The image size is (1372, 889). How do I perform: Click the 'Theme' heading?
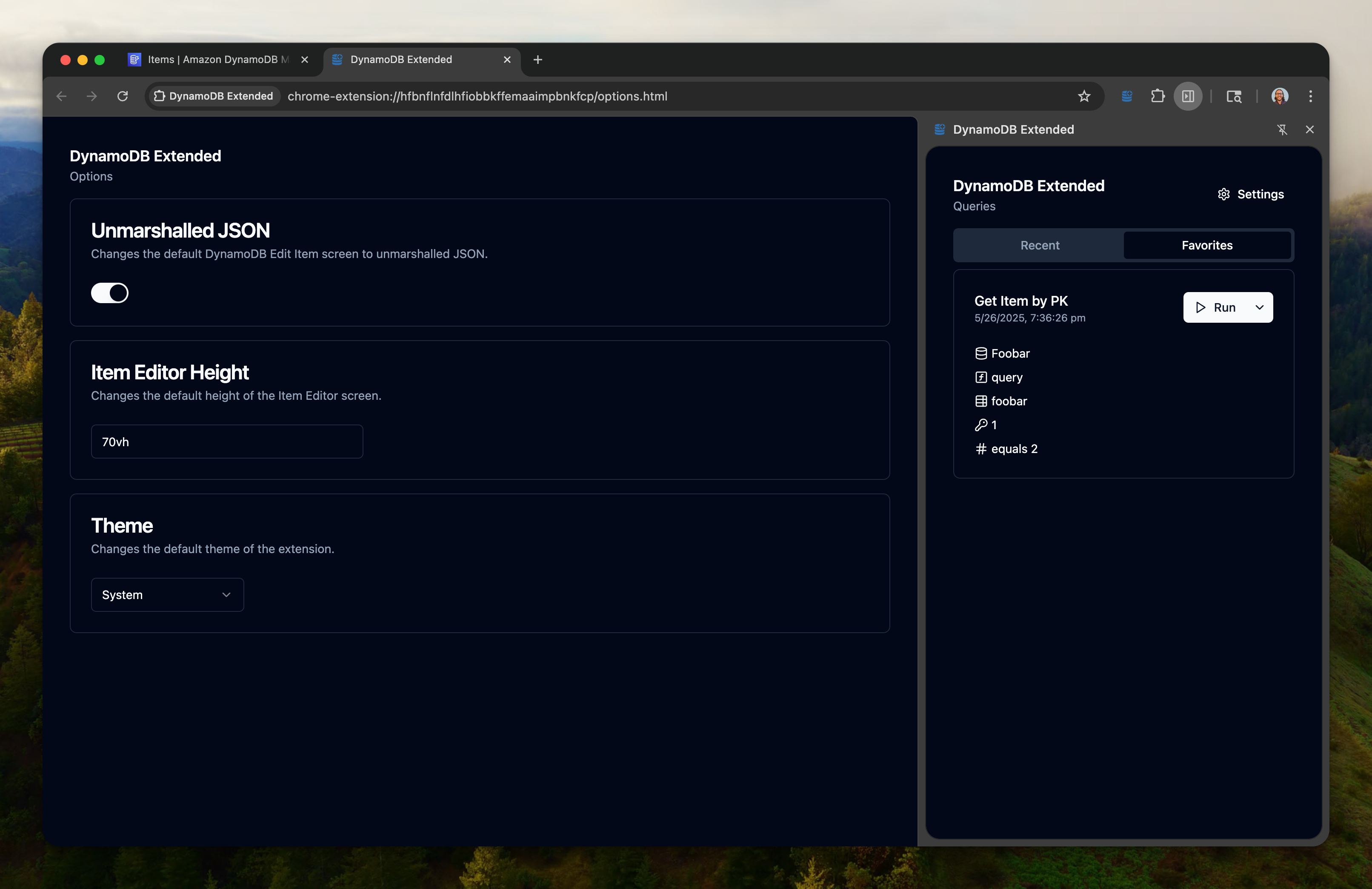coord(122,525)
